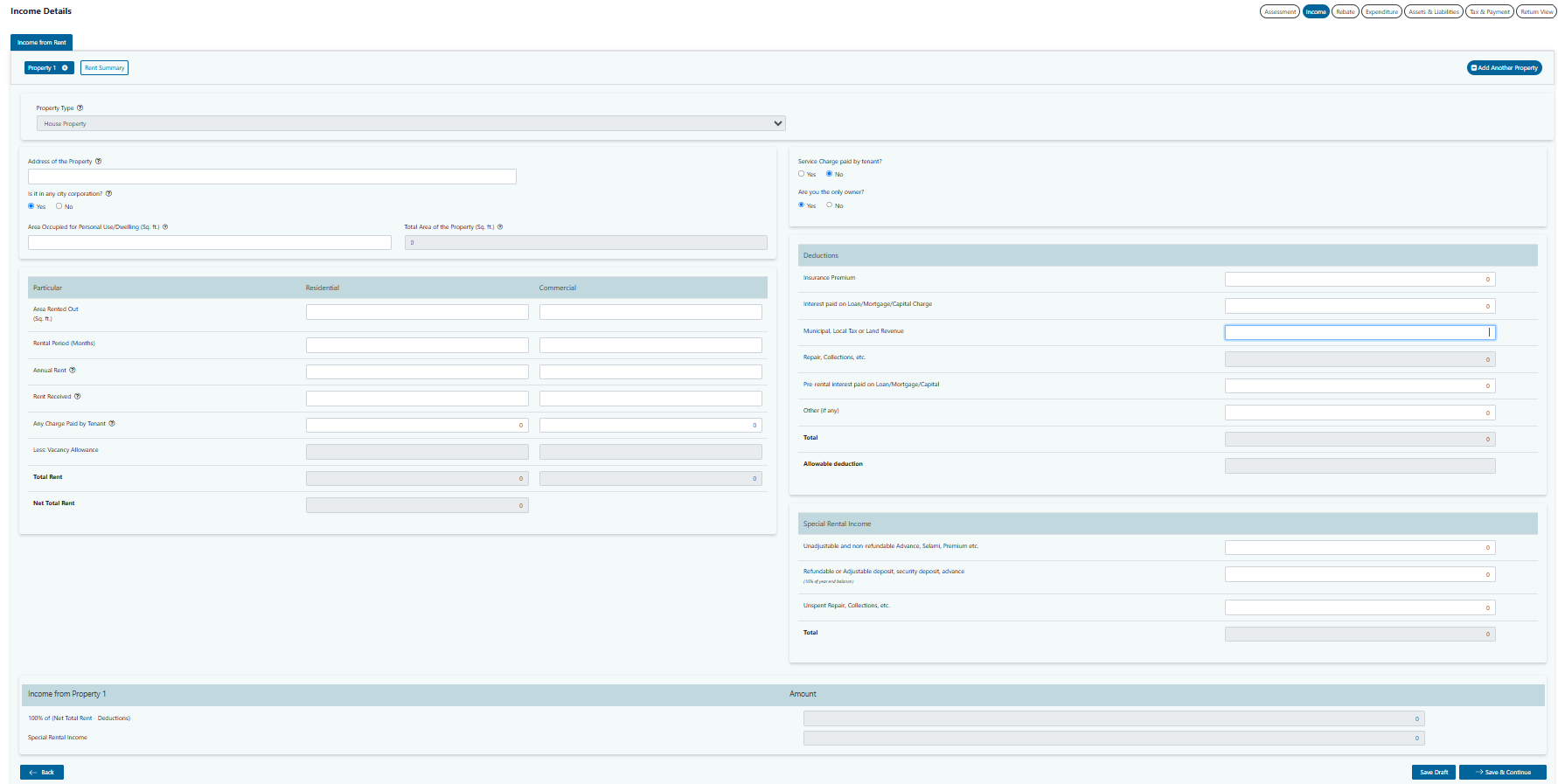Open the Expenditure step

coord(1381,12)
